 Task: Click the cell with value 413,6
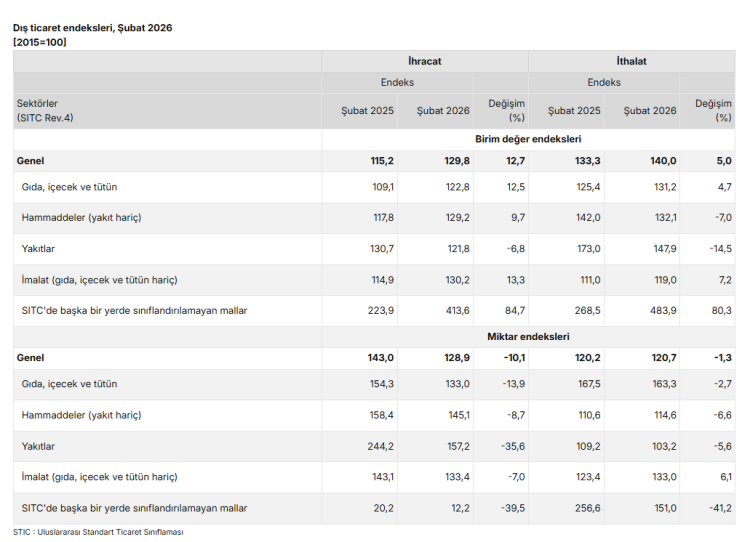(455, 311)
